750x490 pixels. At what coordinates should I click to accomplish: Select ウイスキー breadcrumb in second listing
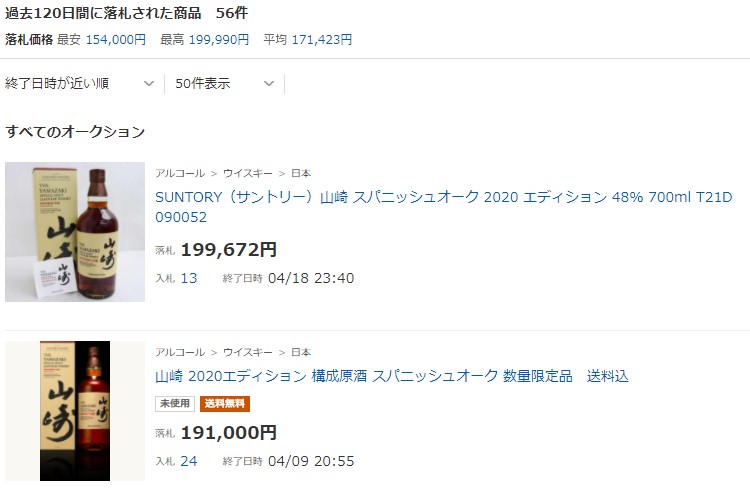248,352
